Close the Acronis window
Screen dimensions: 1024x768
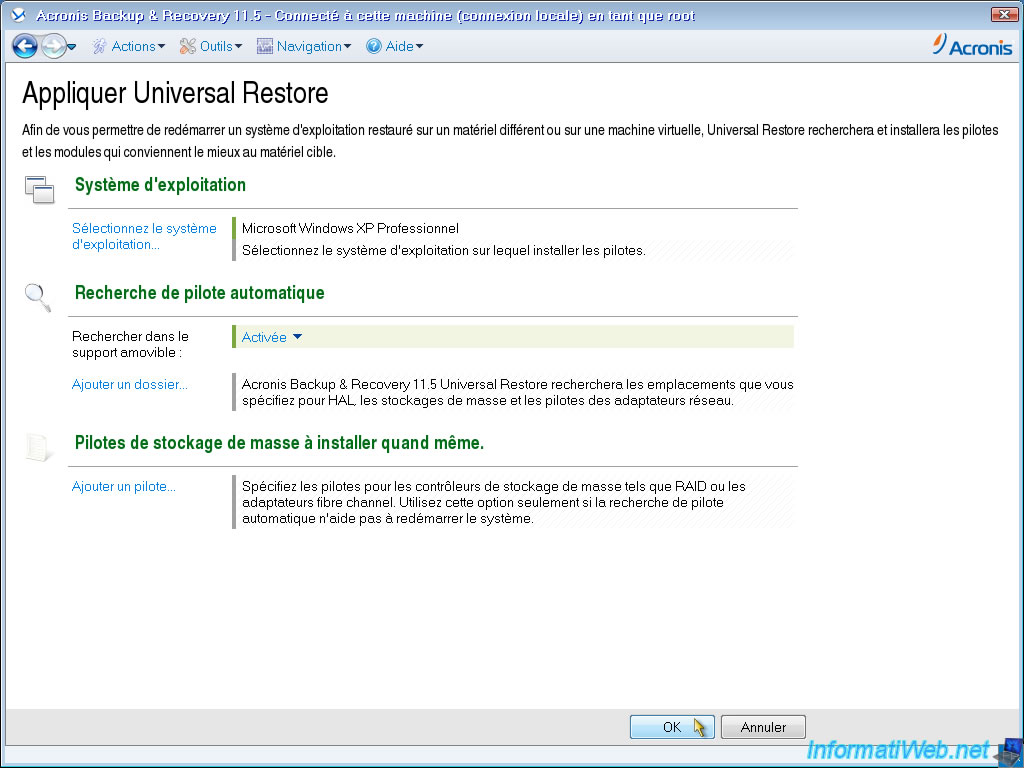(1004, 14)
